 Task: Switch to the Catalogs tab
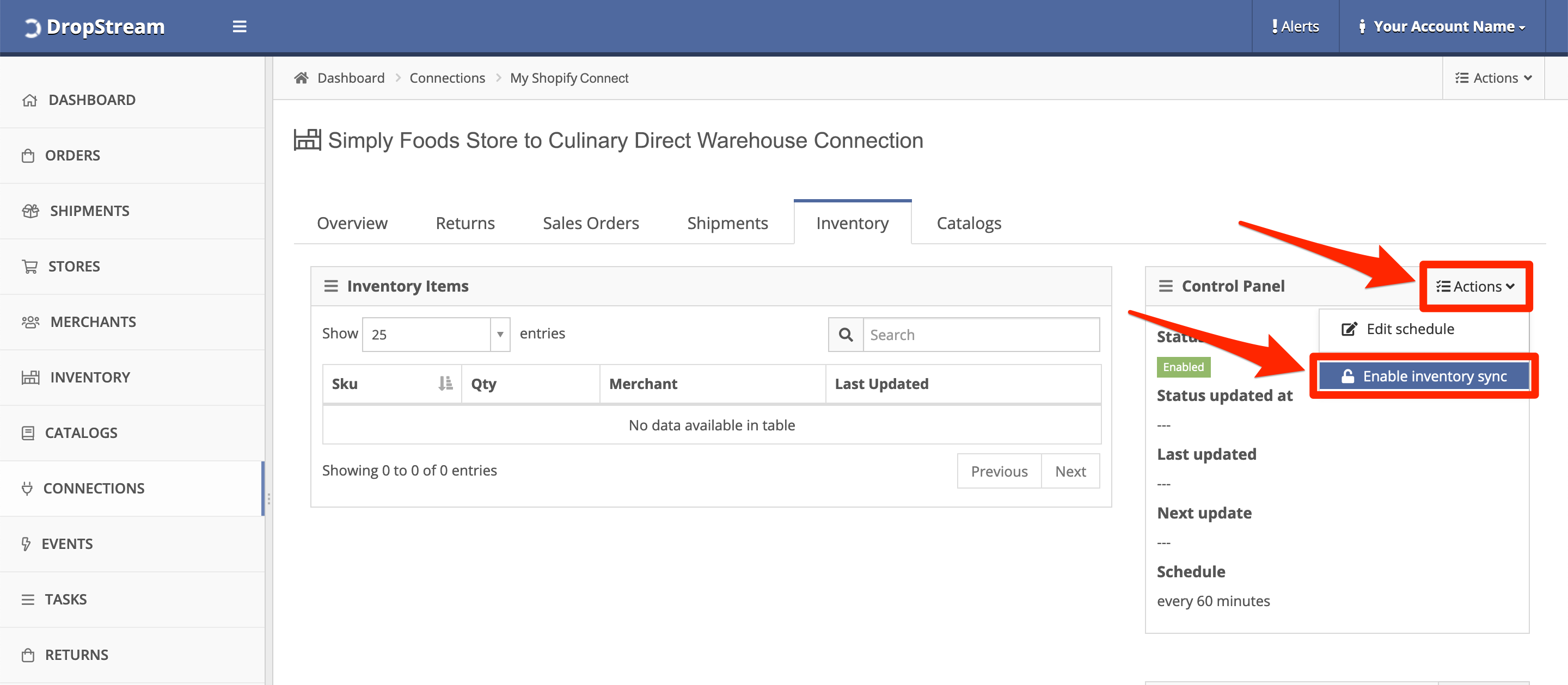pyautogui.click(x=969, y=223)
